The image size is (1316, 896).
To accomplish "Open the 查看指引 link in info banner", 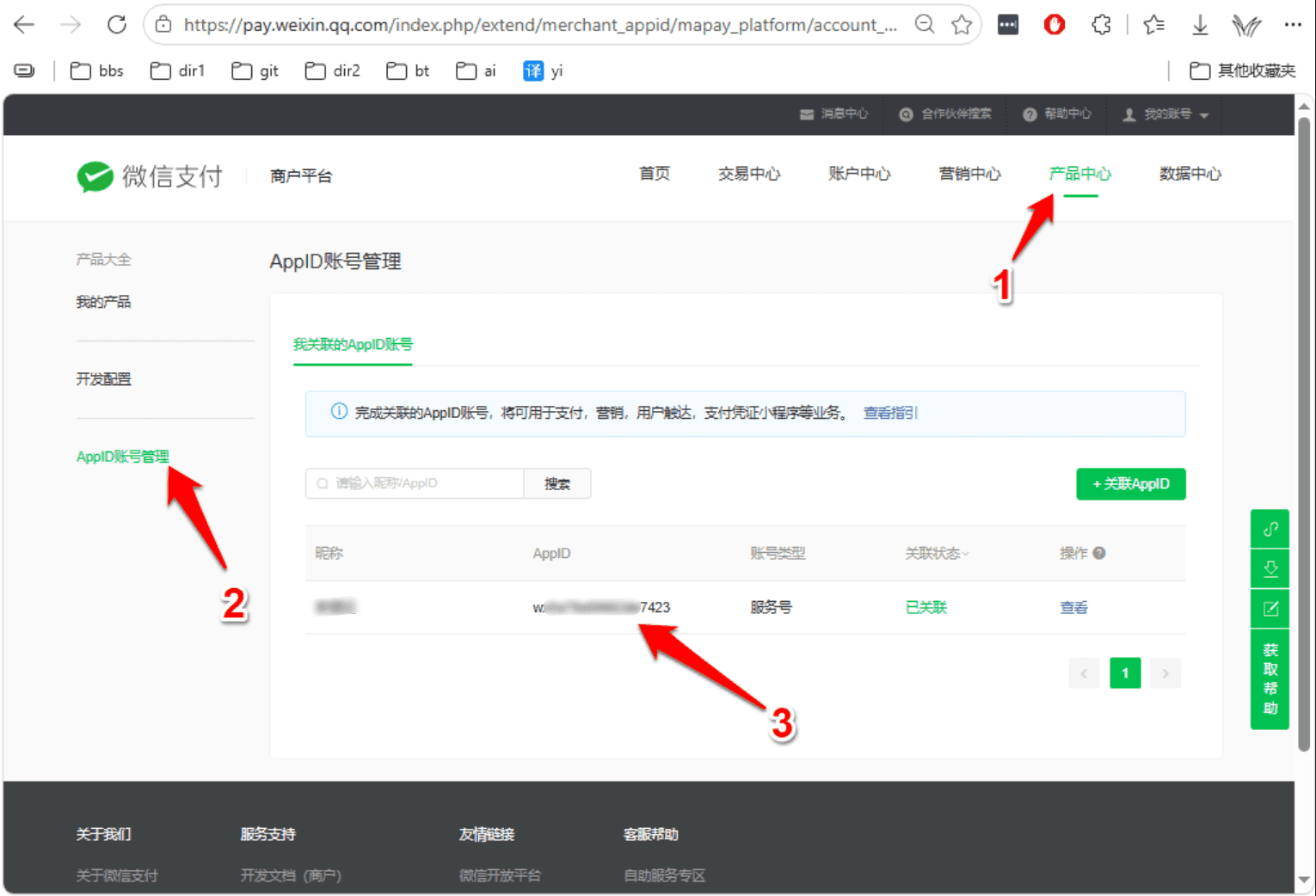I will coord(890,413).
